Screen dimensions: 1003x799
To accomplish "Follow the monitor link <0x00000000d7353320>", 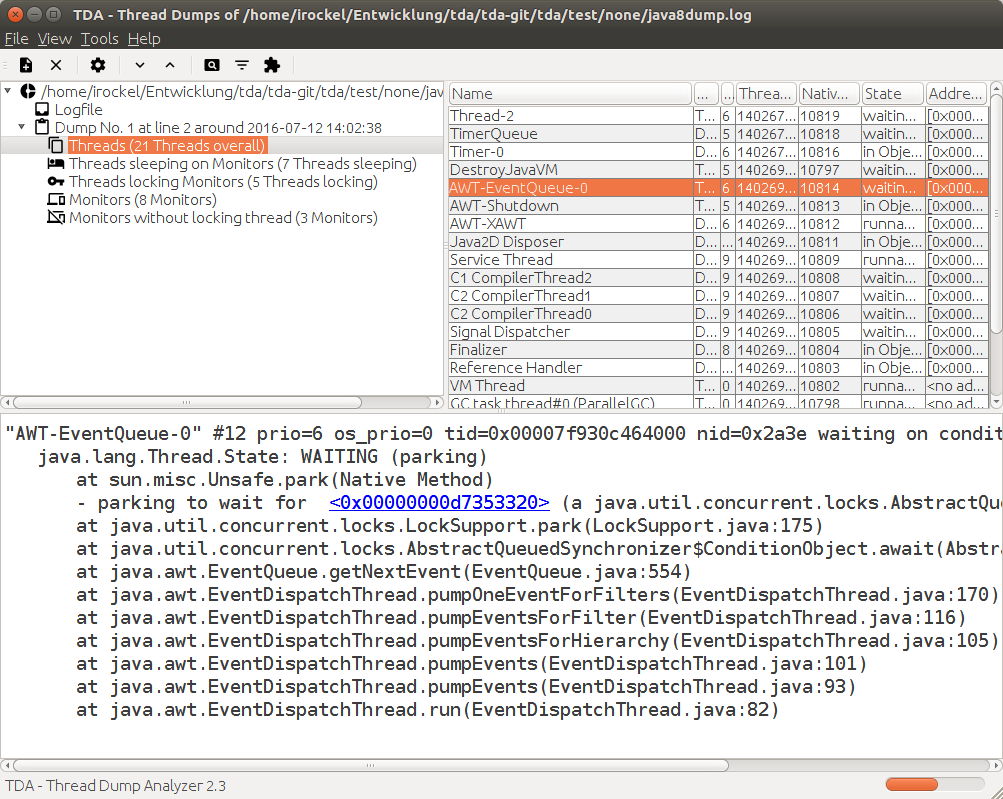I will [439, 503].
